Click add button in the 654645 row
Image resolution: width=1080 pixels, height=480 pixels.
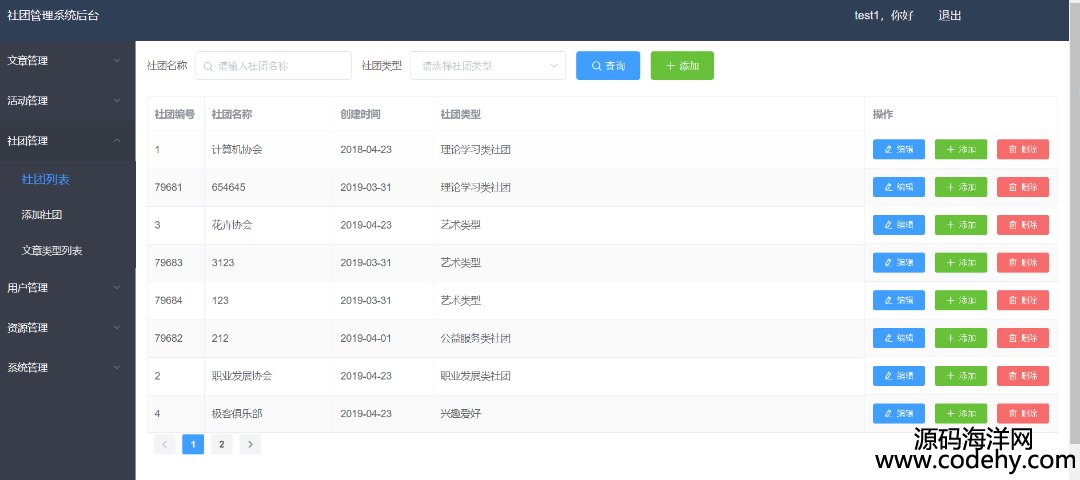[960, 187]
